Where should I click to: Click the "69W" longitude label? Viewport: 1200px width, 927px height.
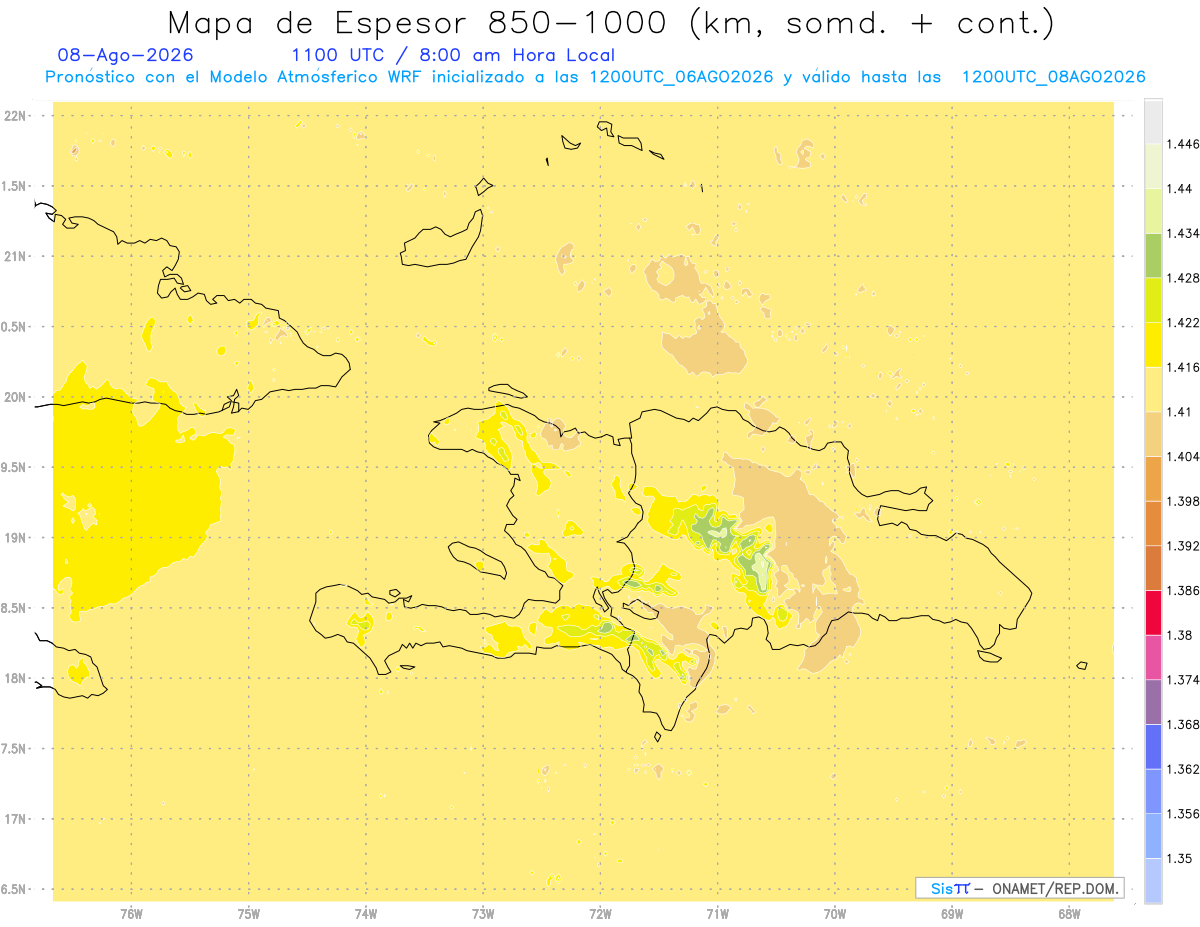[x=952, y=914]
